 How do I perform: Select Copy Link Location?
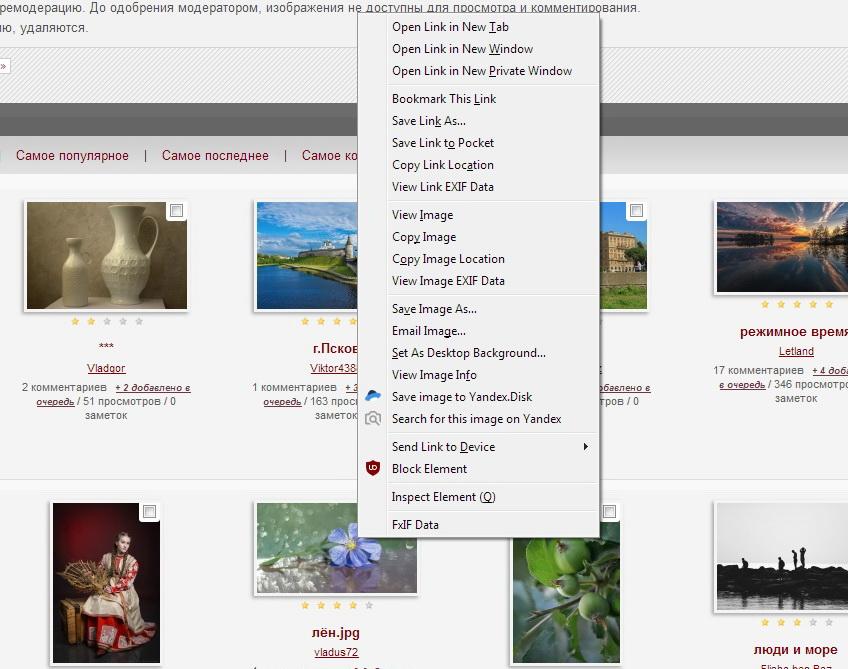point(479,165)
